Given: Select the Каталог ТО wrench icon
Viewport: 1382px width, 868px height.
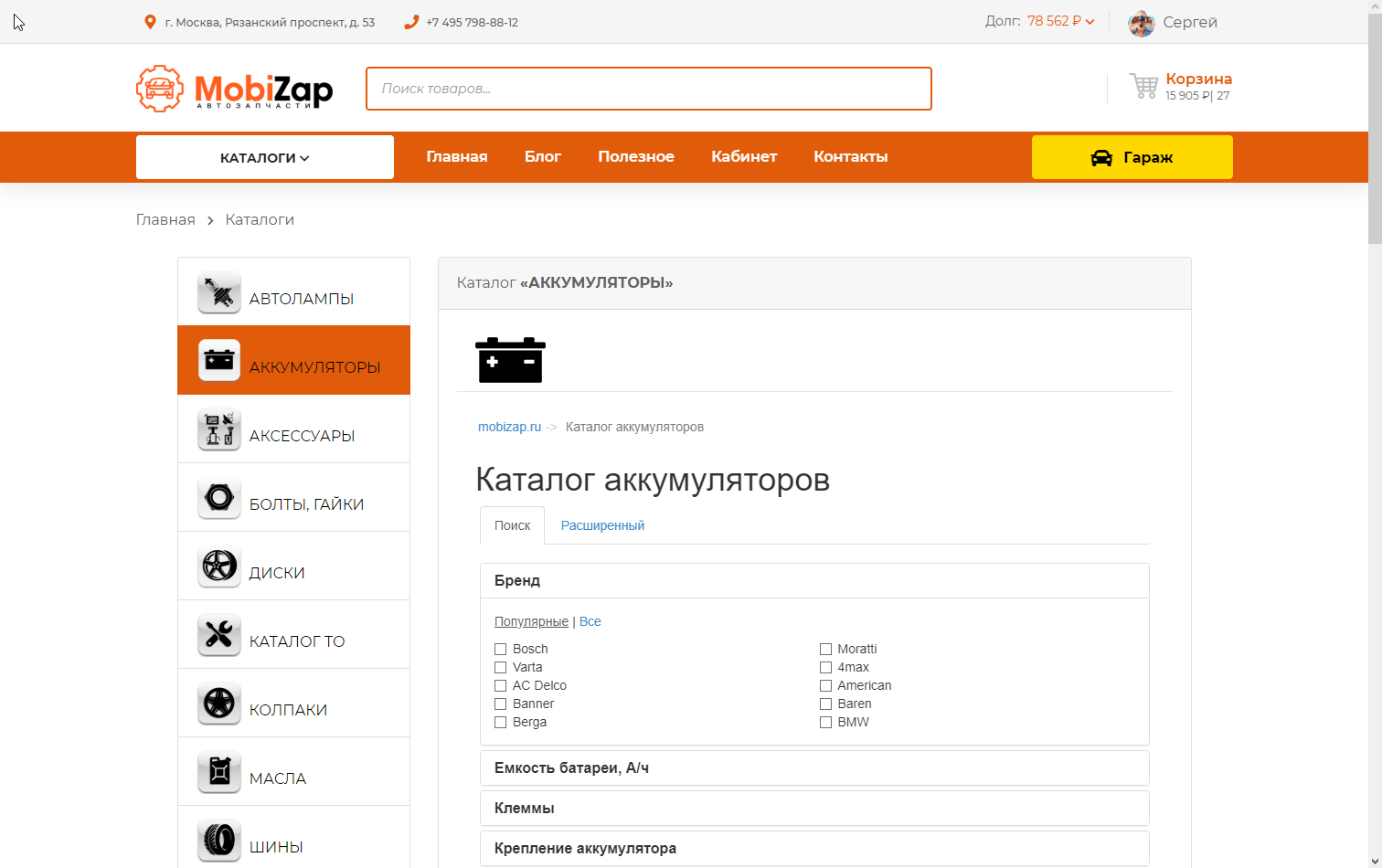Looking at the screenshot, I should coord(219,635).
